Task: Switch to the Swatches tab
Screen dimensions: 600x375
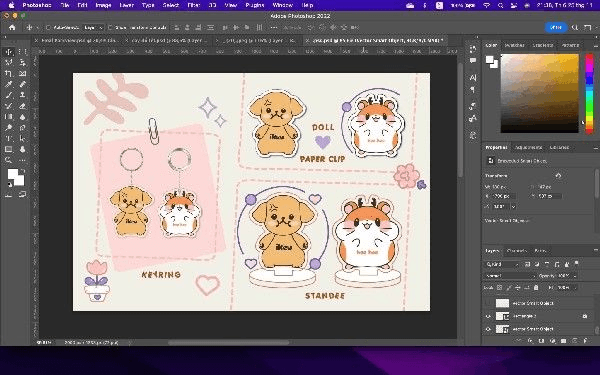Action: (515, 45)
